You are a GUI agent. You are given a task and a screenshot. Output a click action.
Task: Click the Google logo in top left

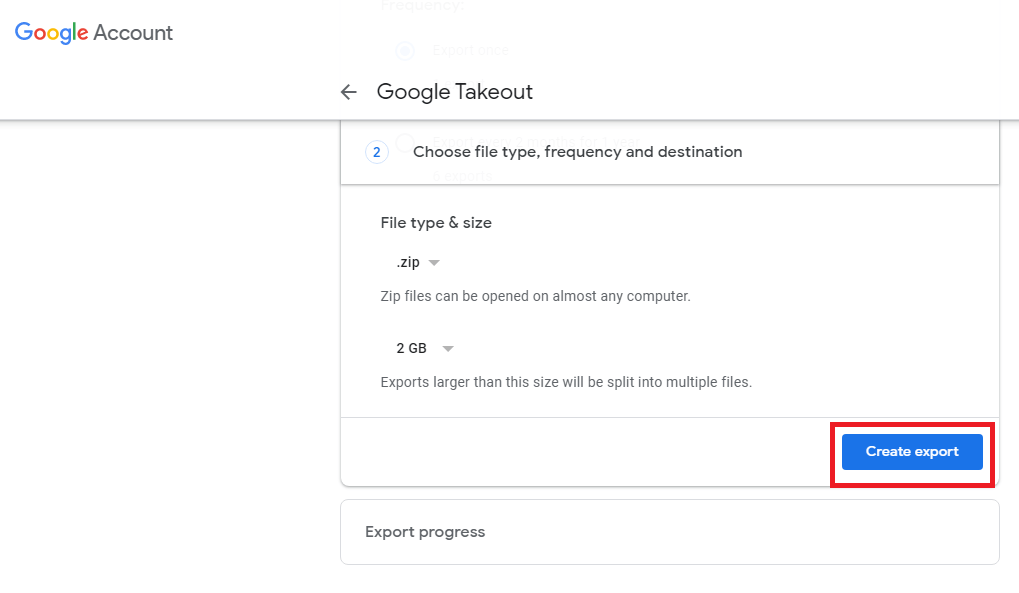(x=49, y=32)
